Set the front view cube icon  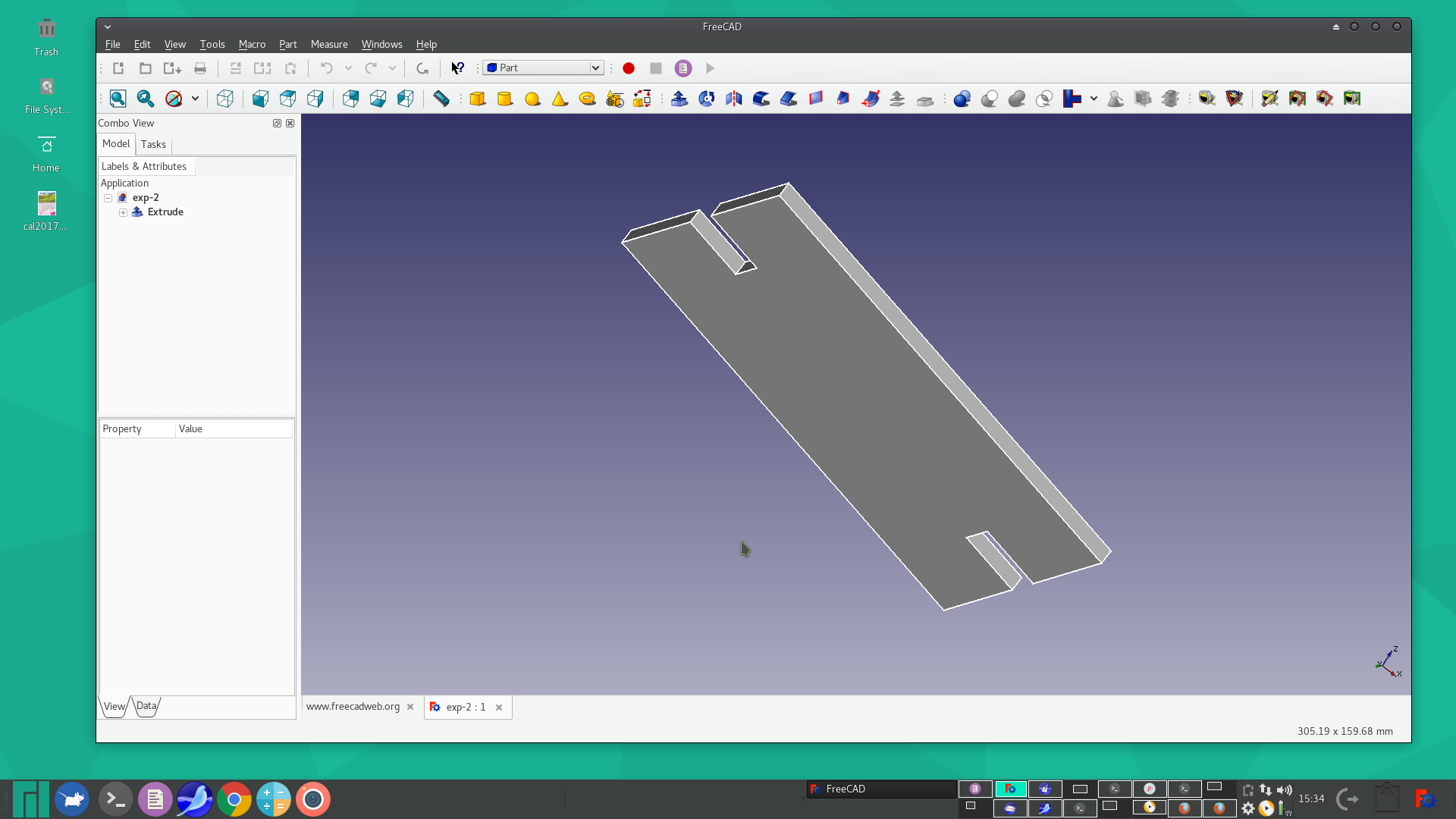[260, 99]
